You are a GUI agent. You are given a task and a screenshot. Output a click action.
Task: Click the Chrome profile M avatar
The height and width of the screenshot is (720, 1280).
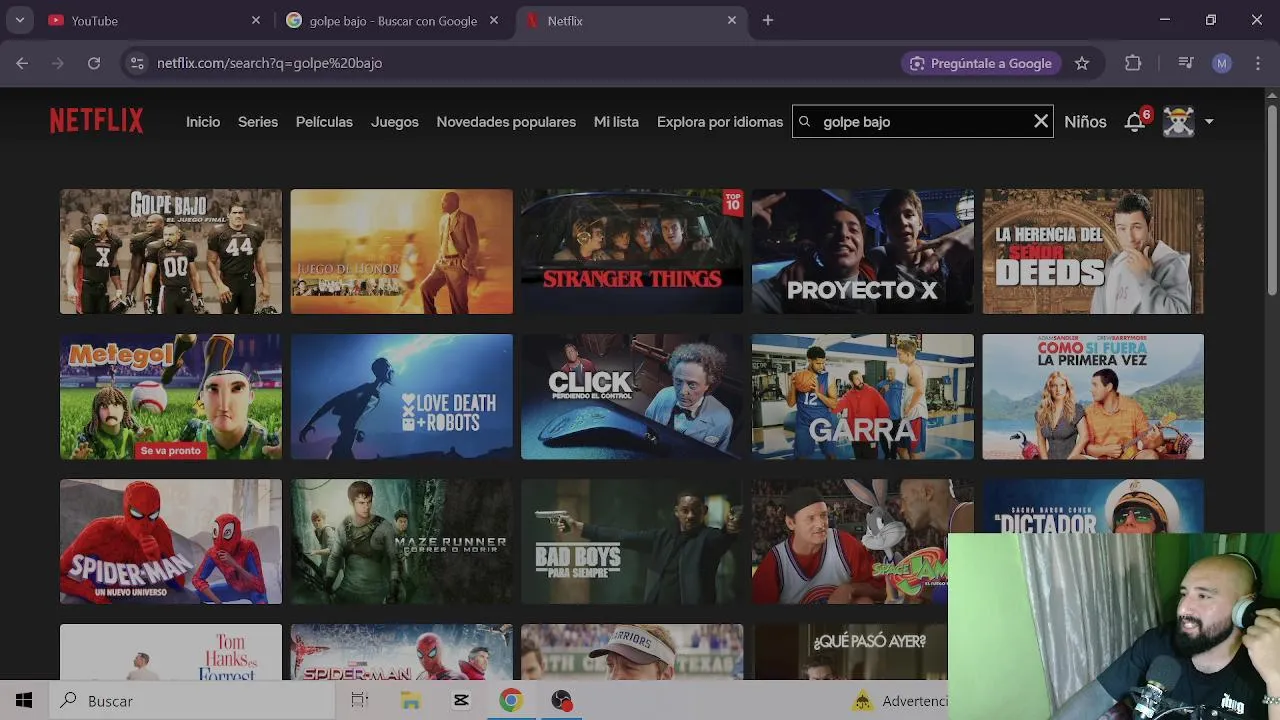click(1221, 63)
